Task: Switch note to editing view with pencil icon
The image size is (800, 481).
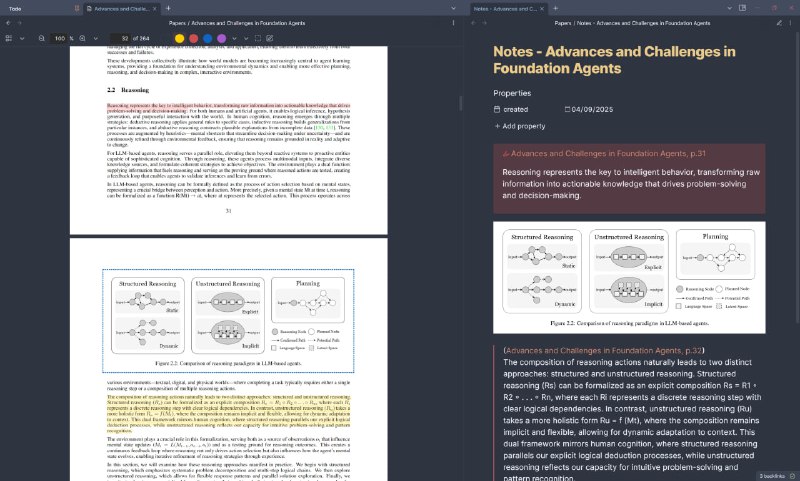Action: (x=779, y=23)
